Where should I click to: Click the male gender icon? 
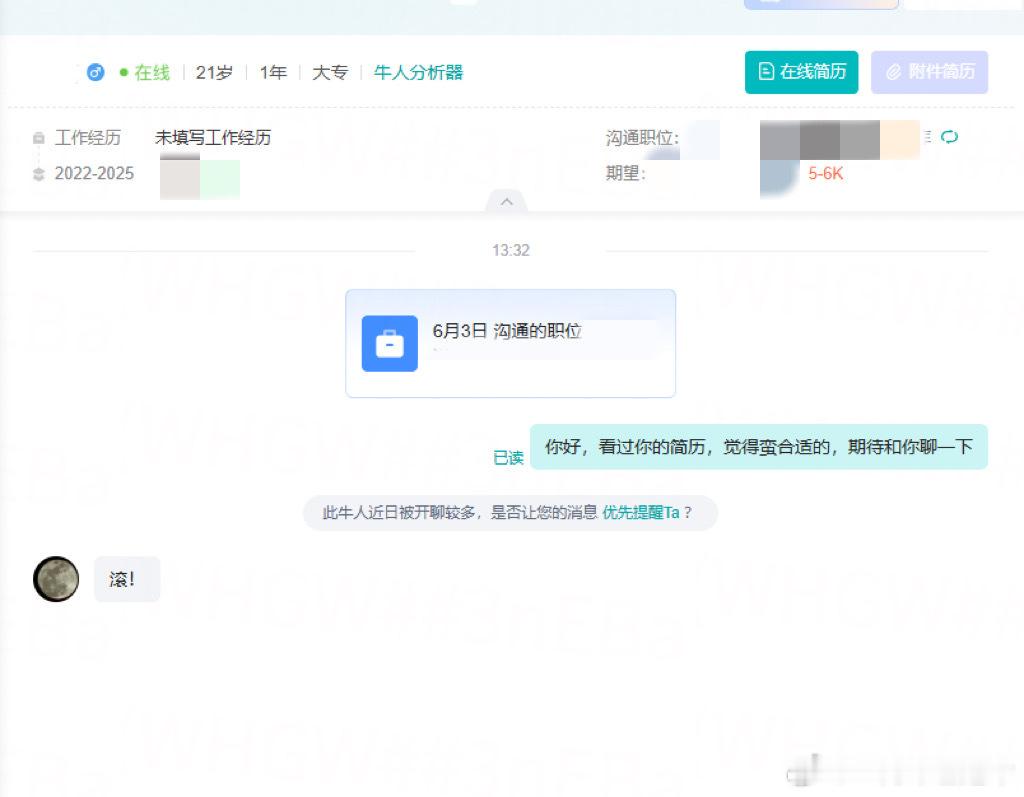click(x=95, y=72)
